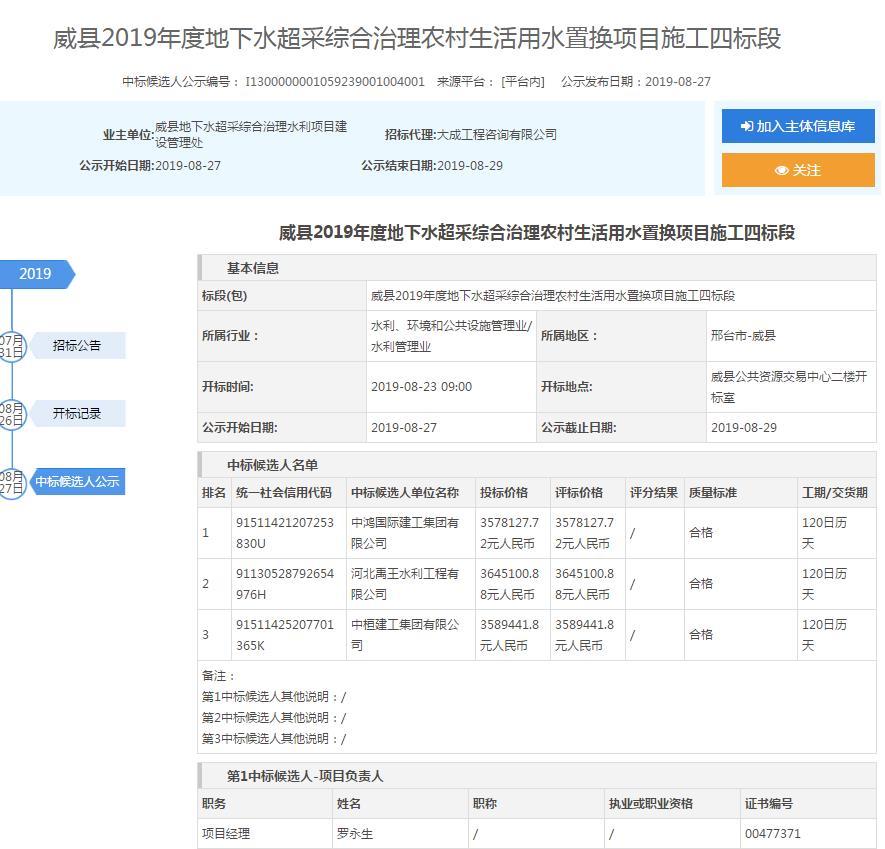
Task: Switch to the 开标记录 tab
Action: click(x=77, y=414)
